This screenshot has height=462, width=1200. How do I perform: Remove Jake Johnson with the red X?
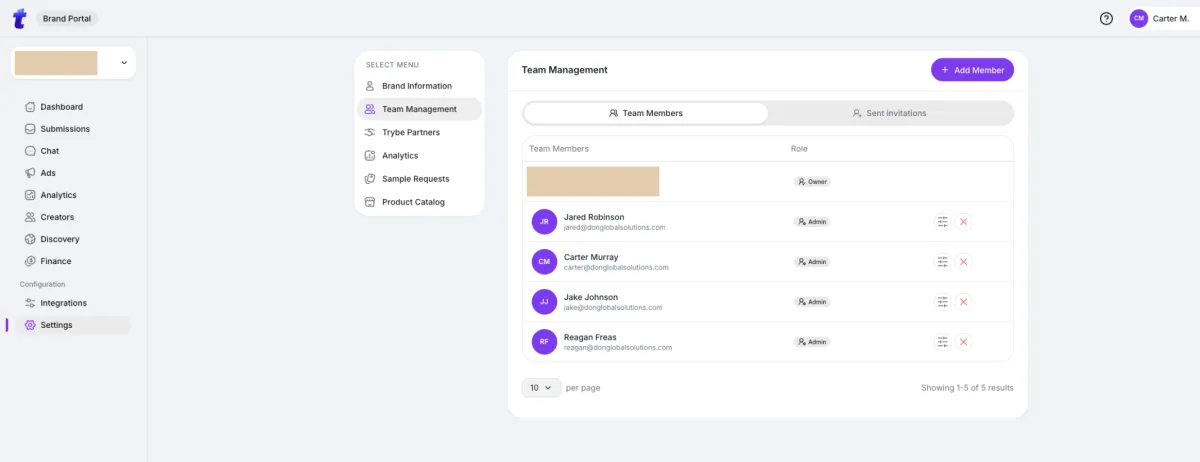[964, 302]
